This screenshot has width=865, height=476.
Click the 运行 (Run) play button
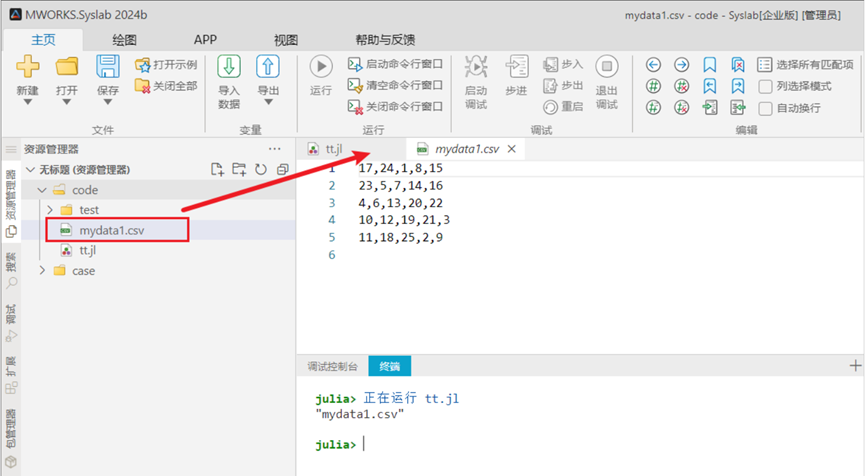pos(321,67)
